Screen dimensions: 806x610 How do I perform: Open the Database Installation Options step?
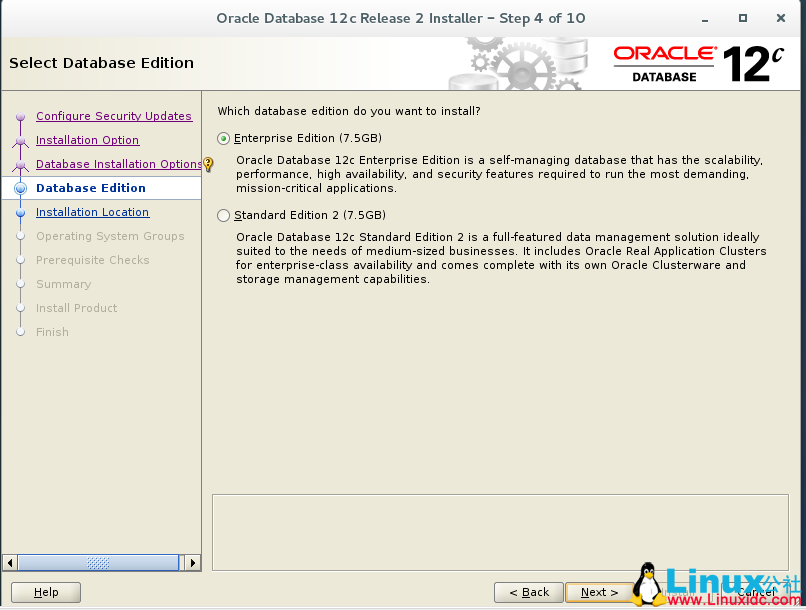pos(118,164)
